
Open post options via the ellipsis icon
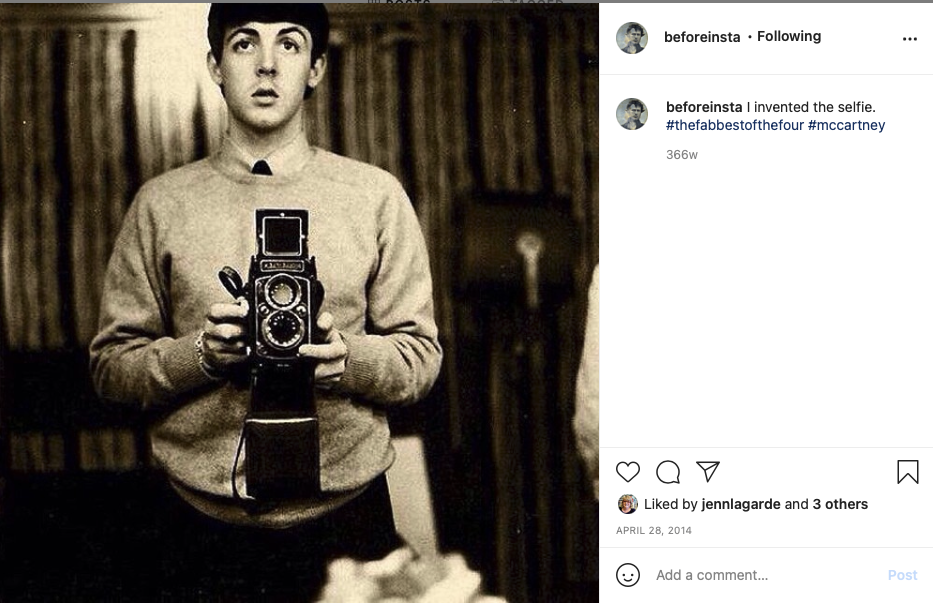(x=909, y=37)
